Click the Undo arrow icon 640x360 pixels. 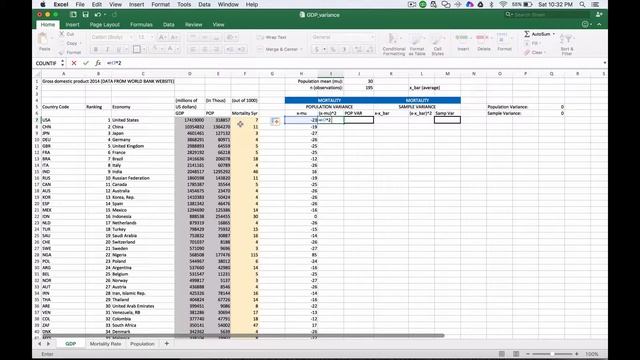pos(98,15)
